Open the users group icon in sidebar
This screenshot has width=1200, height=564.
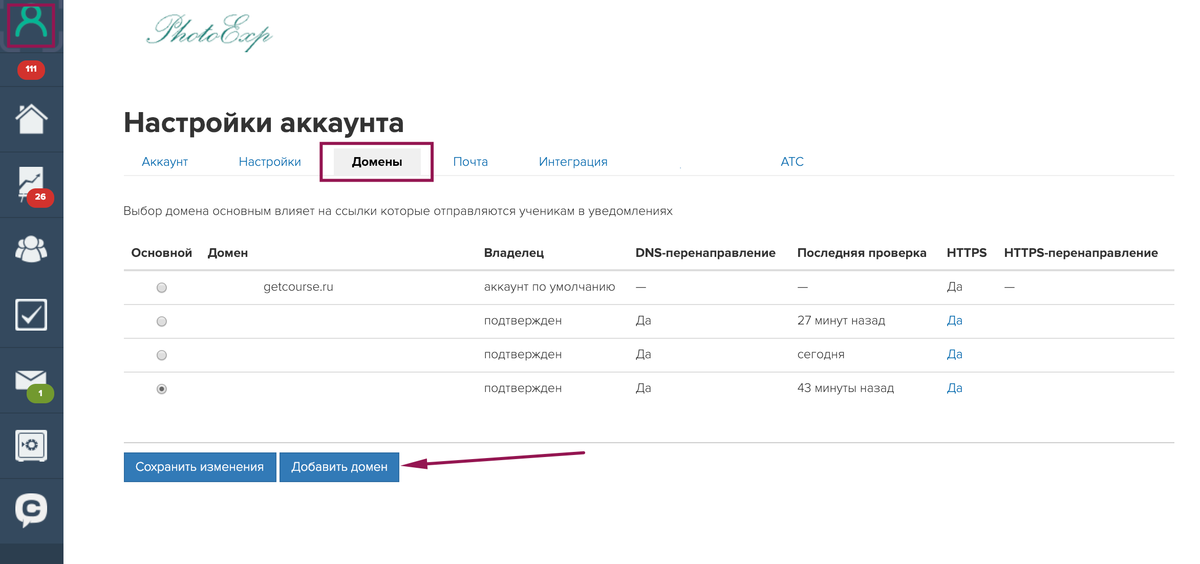pyautogui.click(x=31, y=249)
